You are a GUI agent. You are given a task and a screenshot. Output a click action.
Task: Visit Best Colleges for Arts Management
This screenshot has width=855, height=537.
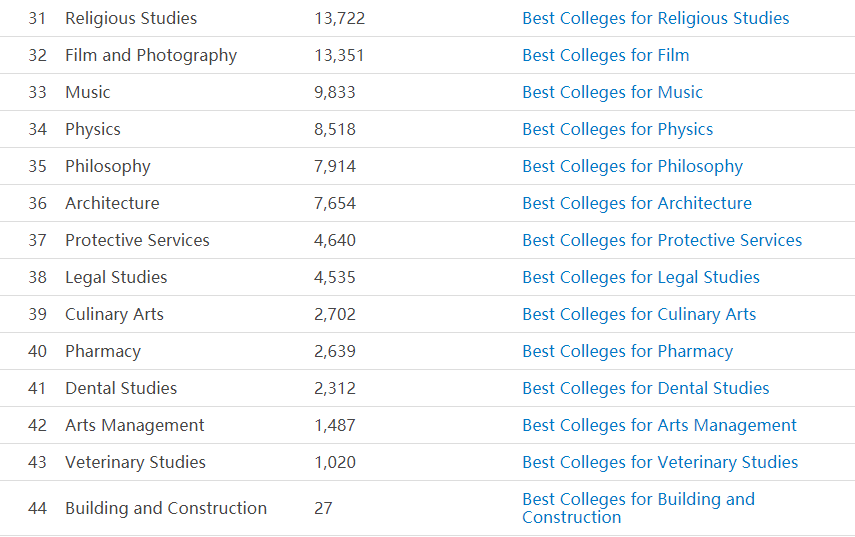click(x=659, y=425)
